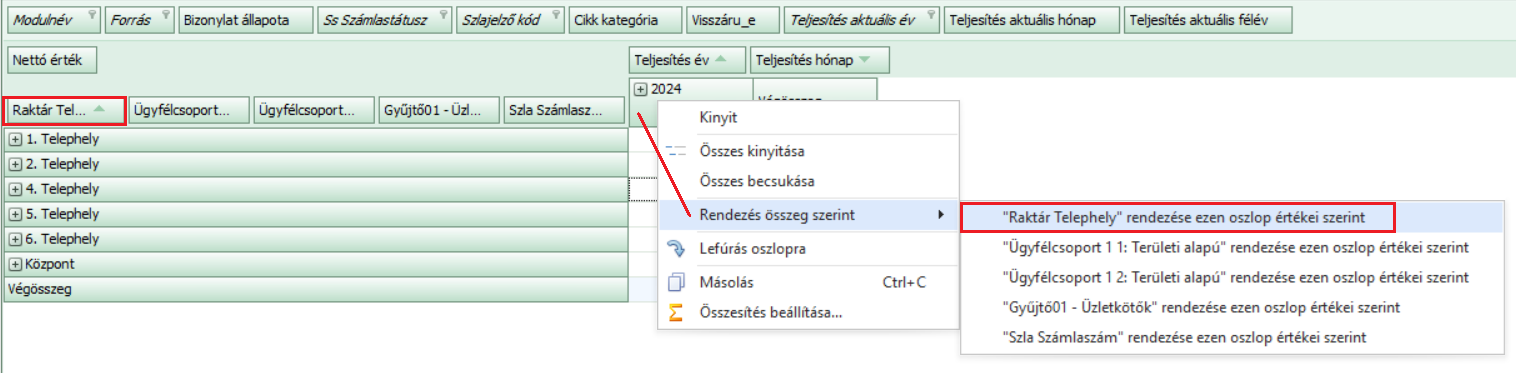Image resolution: width=1516 pixels, height=373 pixels.
Task: Click filter icon on Teljesítés aktuális év
Action: 930,15
